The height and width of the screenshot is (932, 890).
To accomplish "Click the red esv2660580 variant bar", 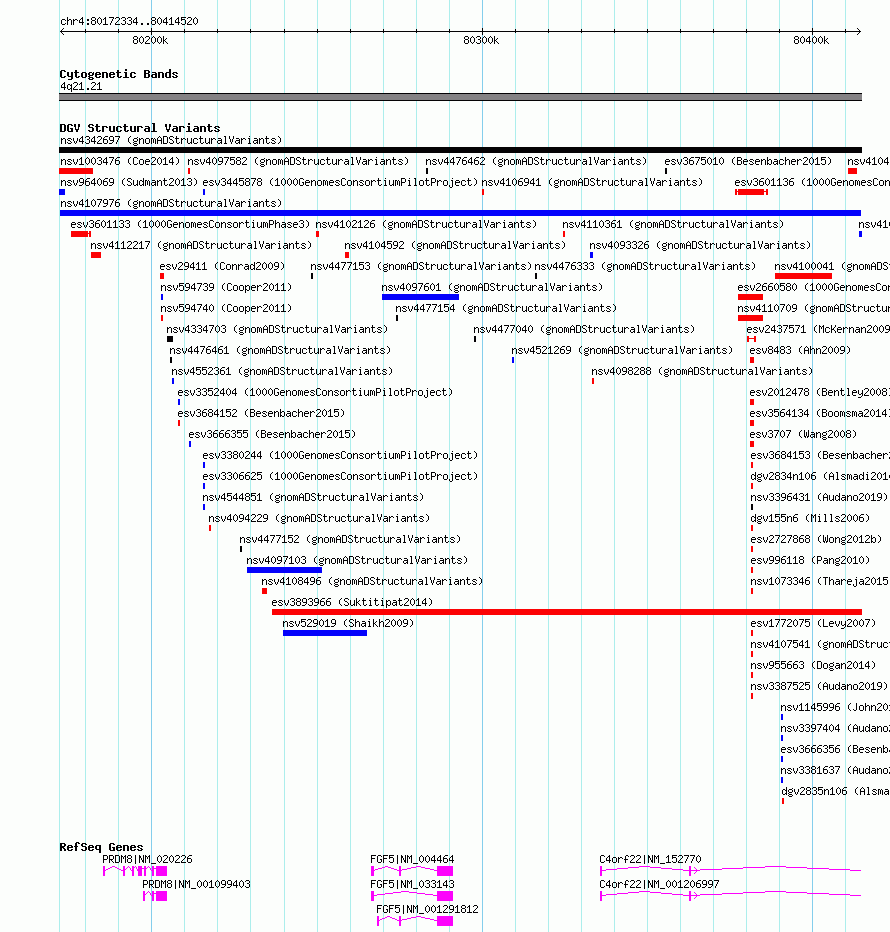I will (750, 297).
